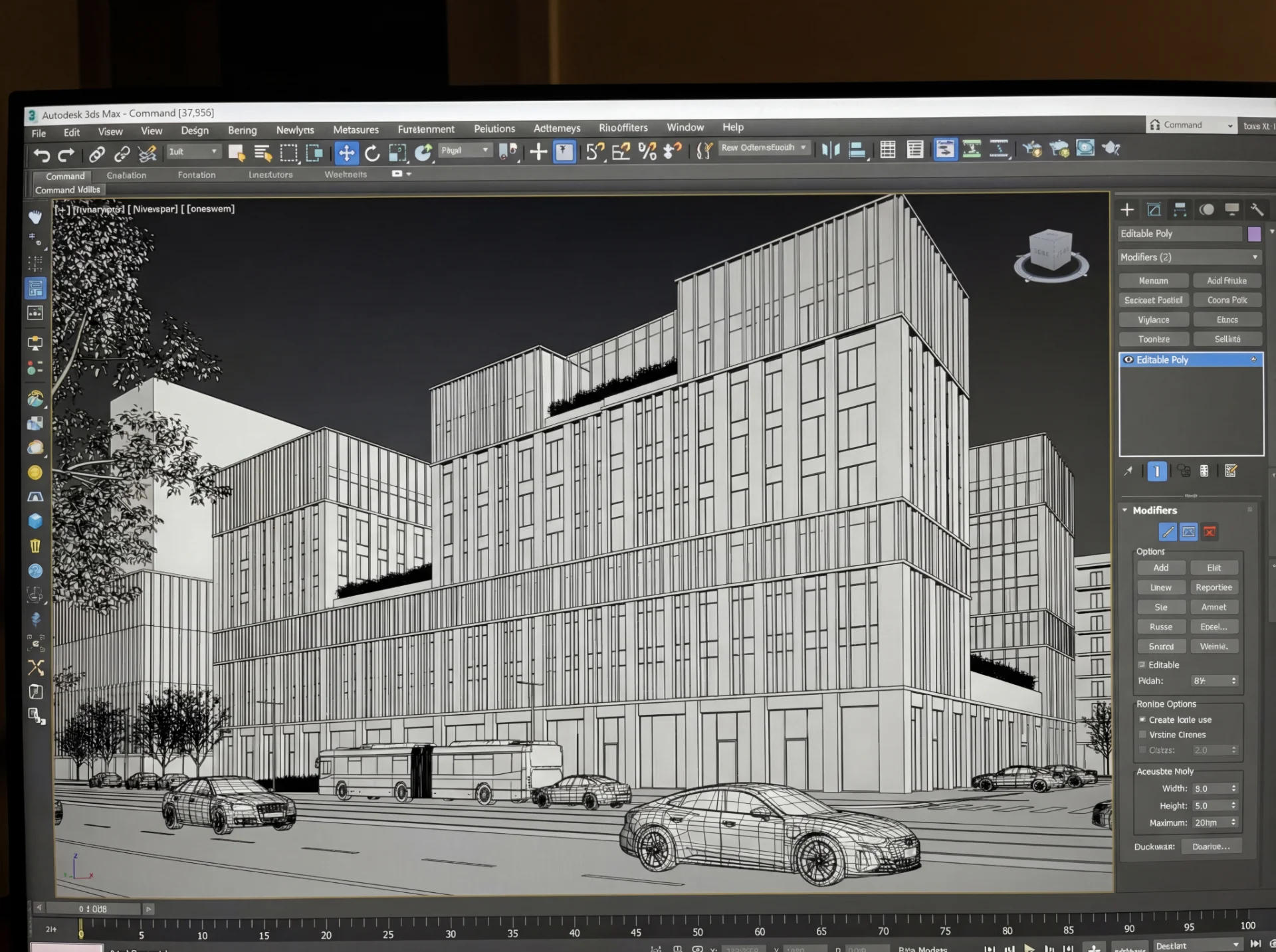Toggle Editable Poly visibility eye

[1128, 359]
